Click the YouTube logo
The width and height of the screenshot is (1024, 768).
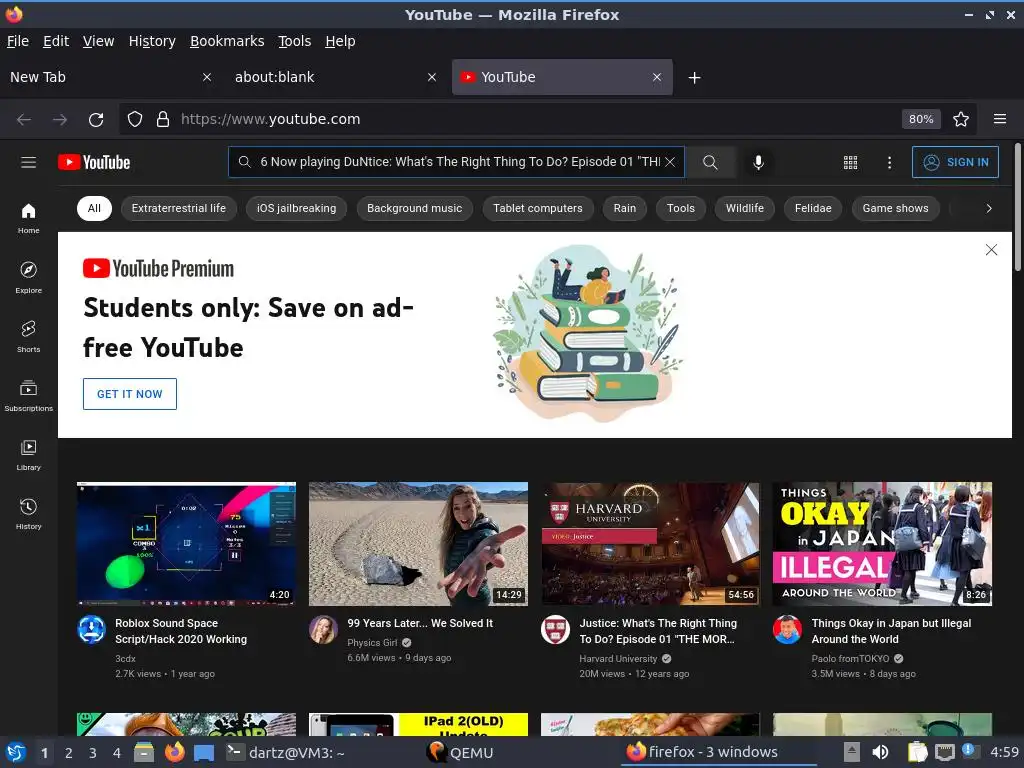(x=94, y=162)
